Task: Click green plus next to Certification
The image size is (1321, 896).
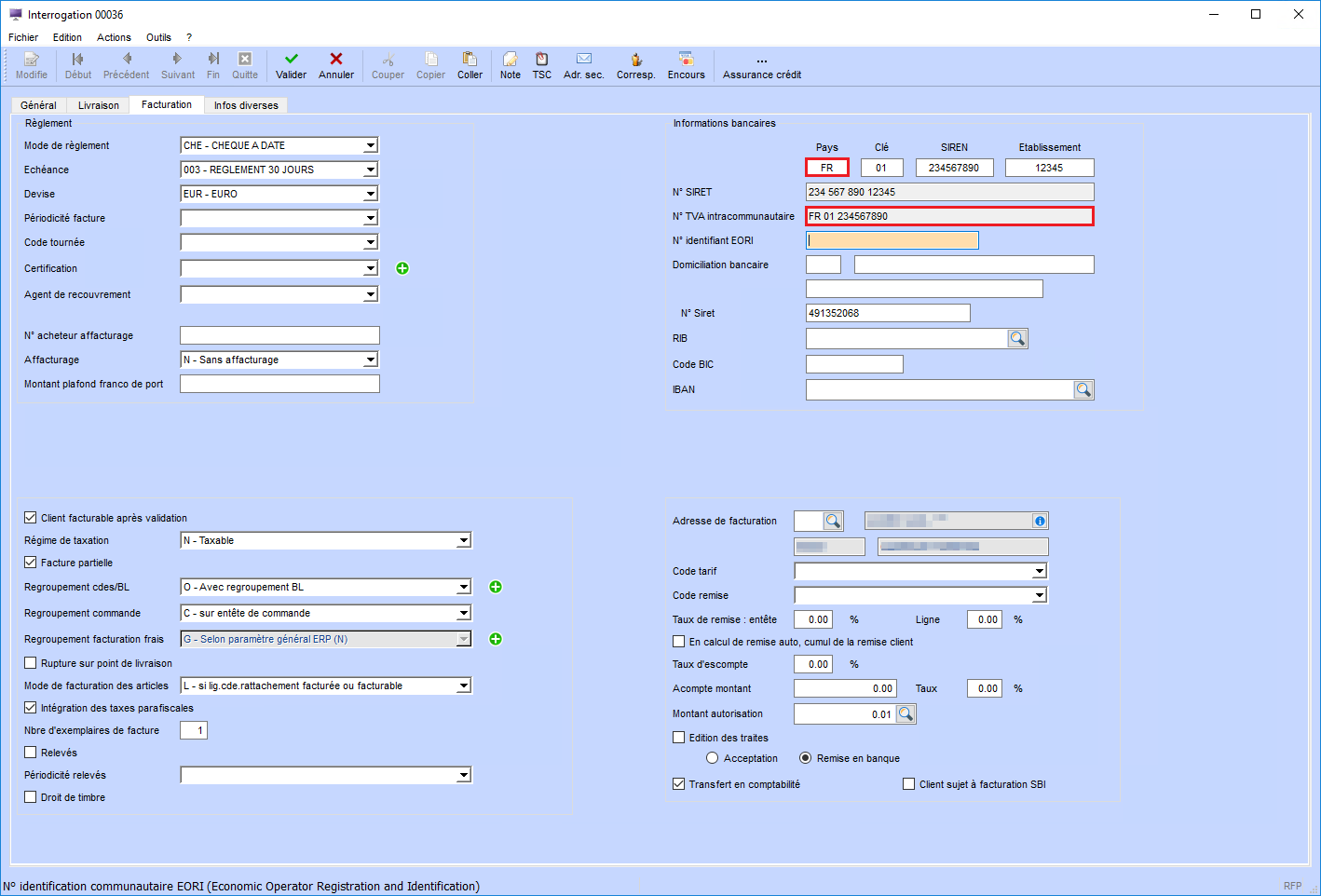Action: [x=402, y=268]
